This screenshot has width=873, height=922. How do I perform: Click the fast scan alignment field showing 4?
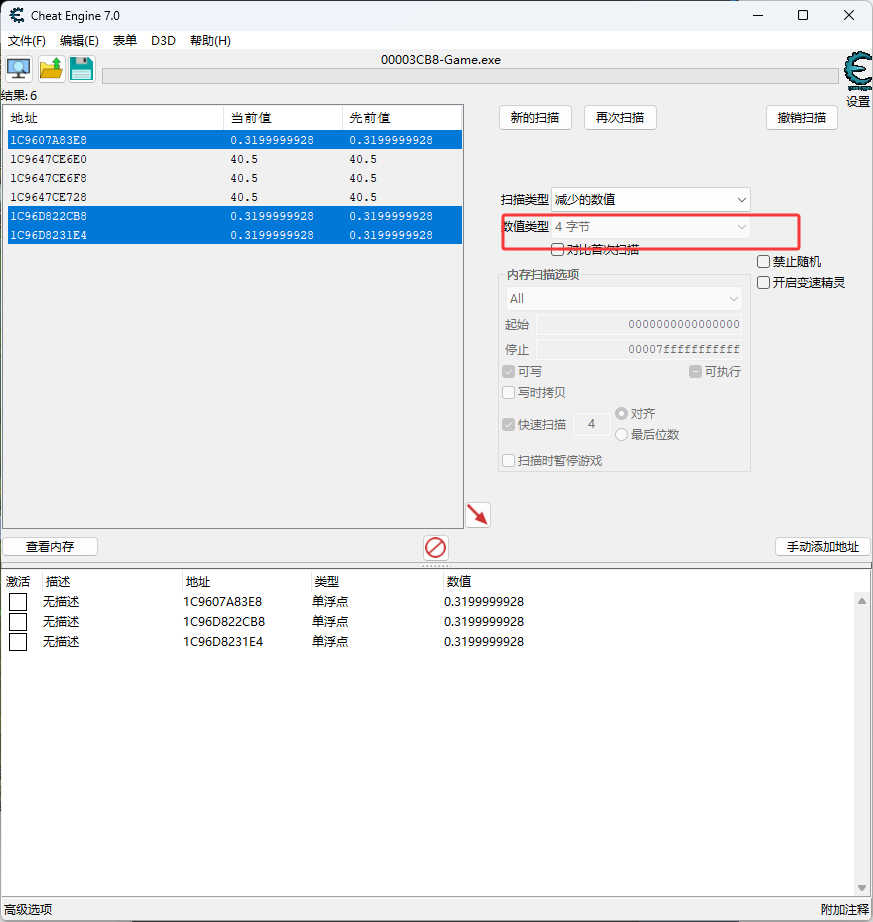(x=591, y=424)
